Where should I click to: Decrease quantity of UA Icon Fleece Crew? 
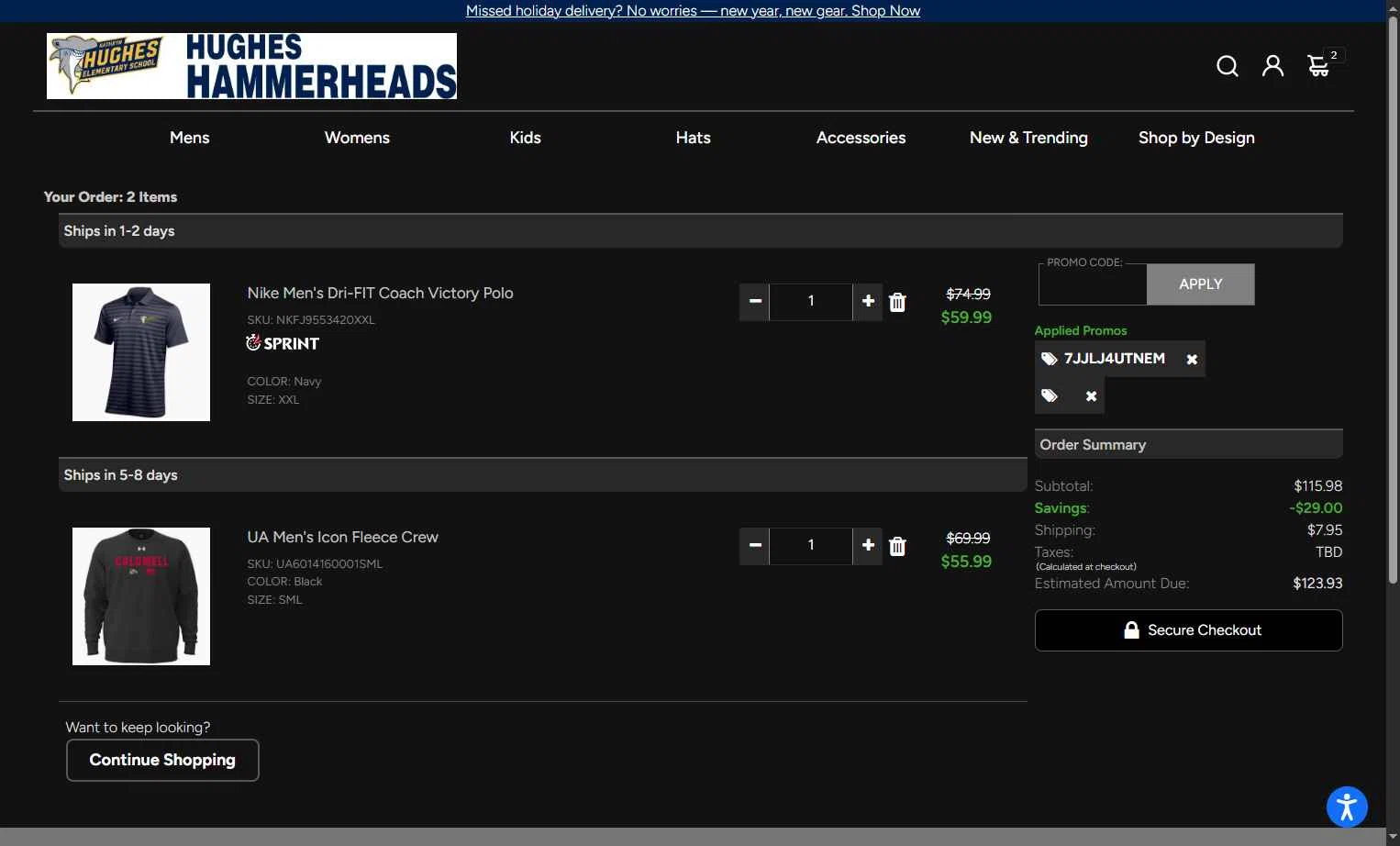point(755,545)
